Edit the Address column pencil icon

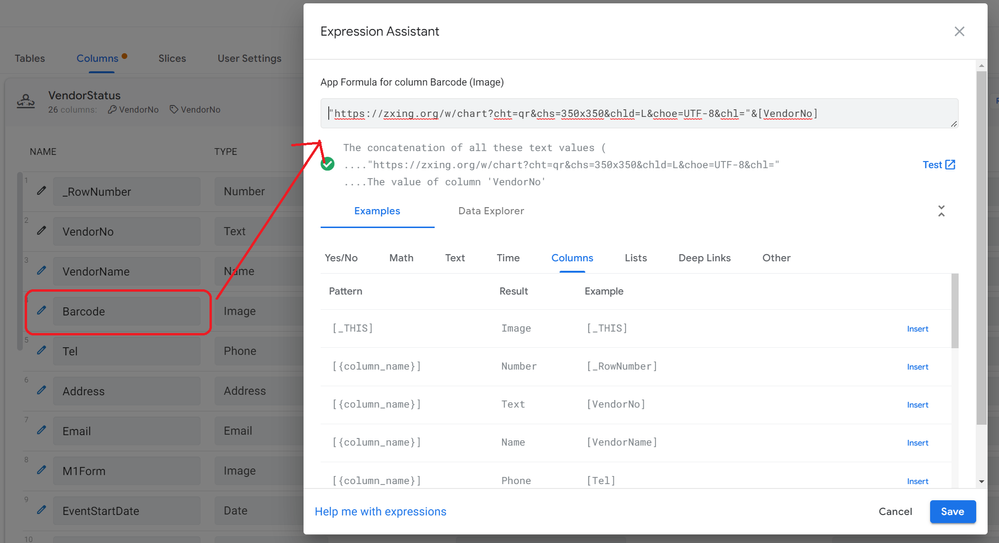pos(41,391)
